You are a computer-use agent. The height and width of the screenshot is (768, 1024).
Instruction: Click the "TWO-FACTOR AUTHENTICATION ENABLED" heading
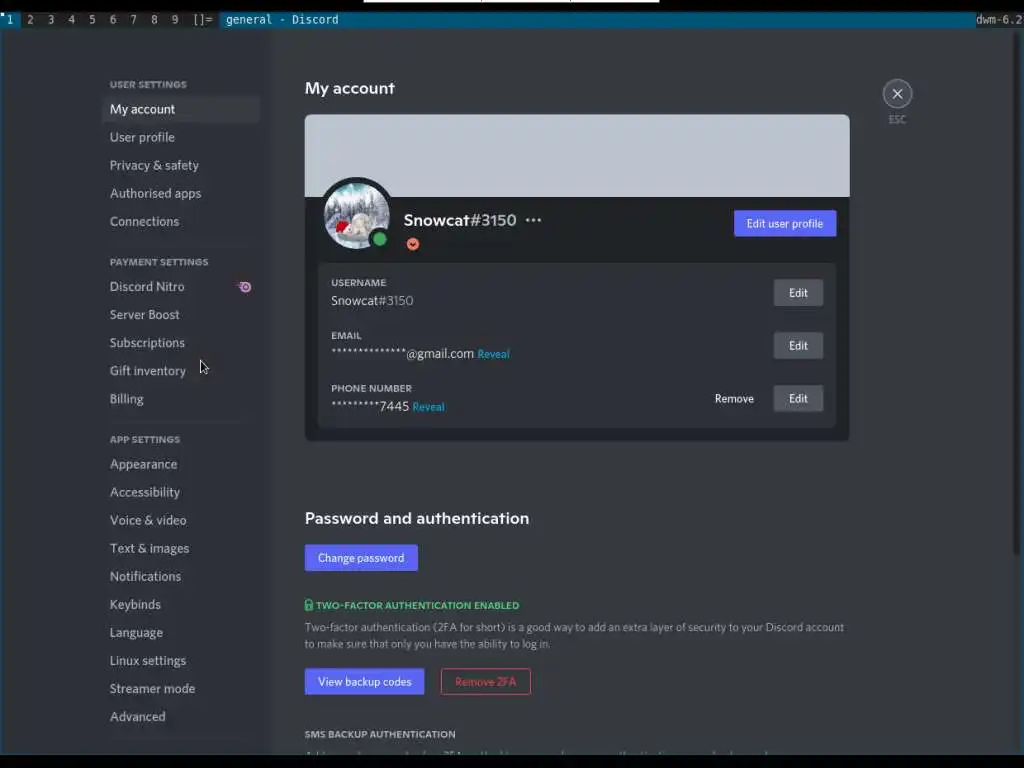pyautogui.click(x=417, y=605)
